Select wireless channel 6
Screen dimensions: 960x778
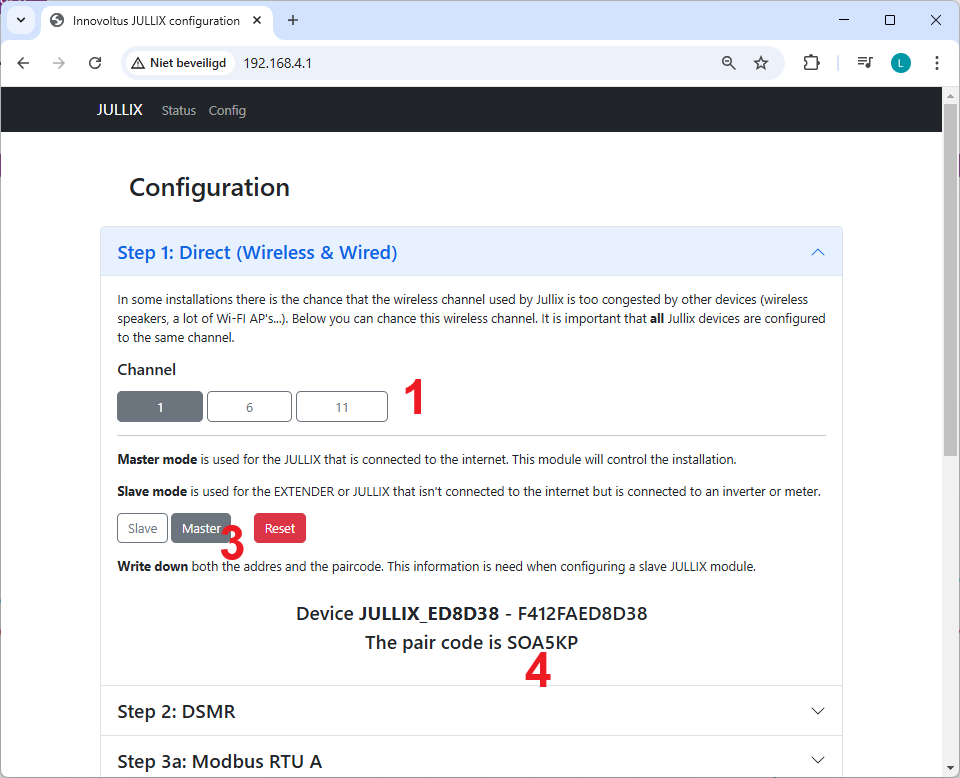click(x=249, y=407)
